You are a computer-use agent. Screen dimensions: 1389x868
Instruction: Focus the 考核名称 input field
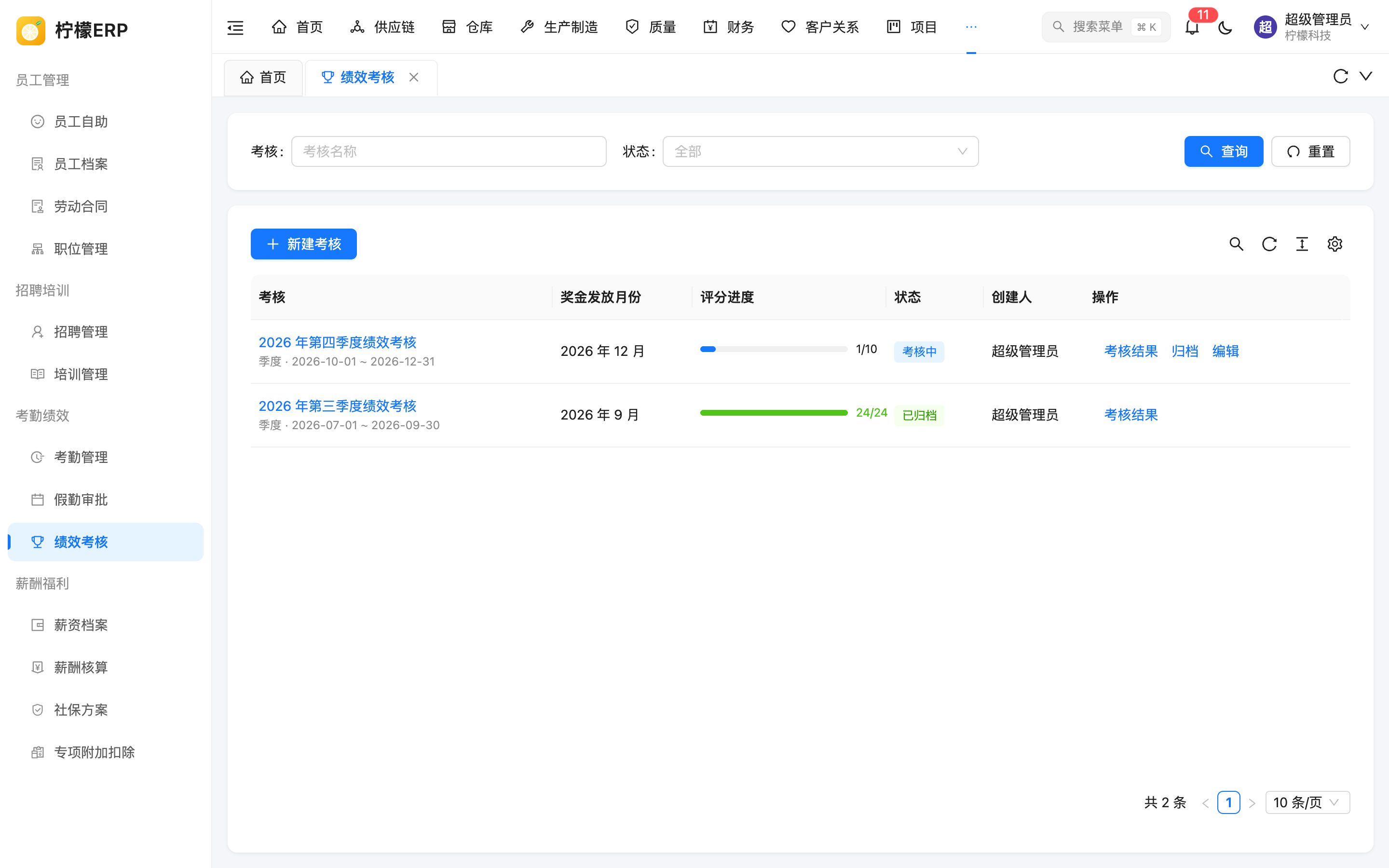[x=449, y=151]
